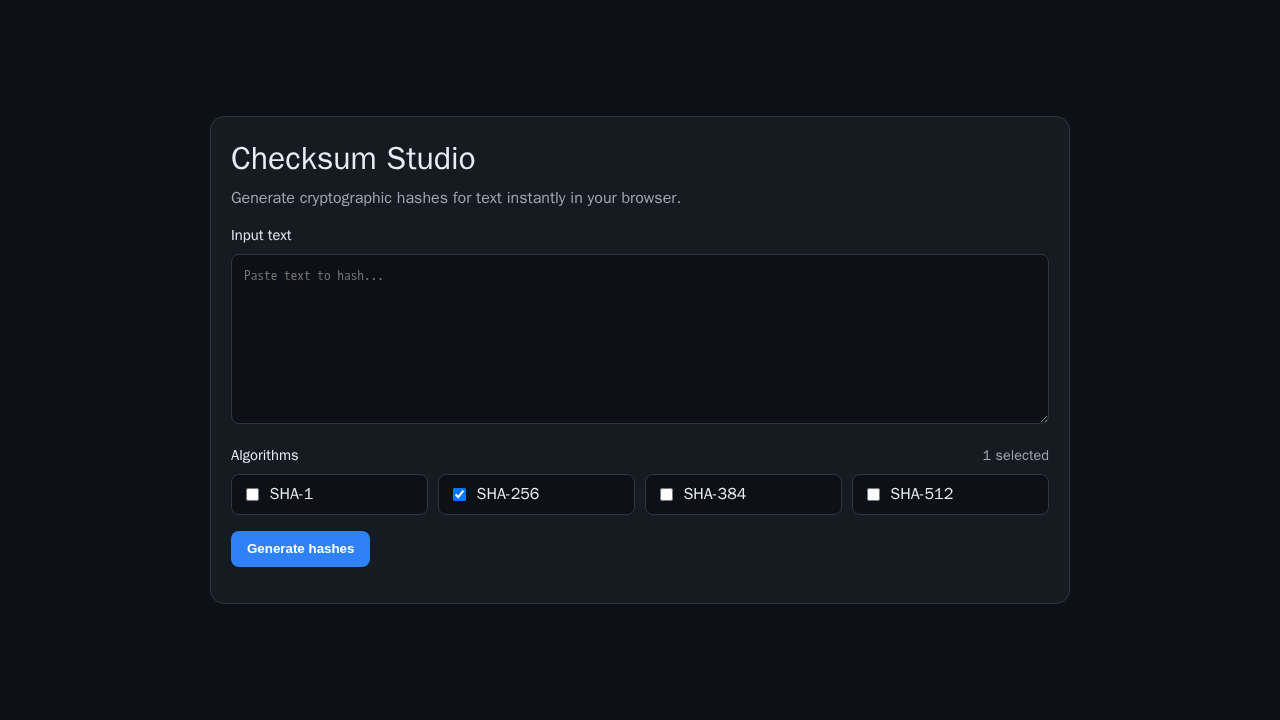The height and width of the screenshot is (720, 1280).
Task: Select the SHA-512 algorithm
Action: click(x=873, y=494)
